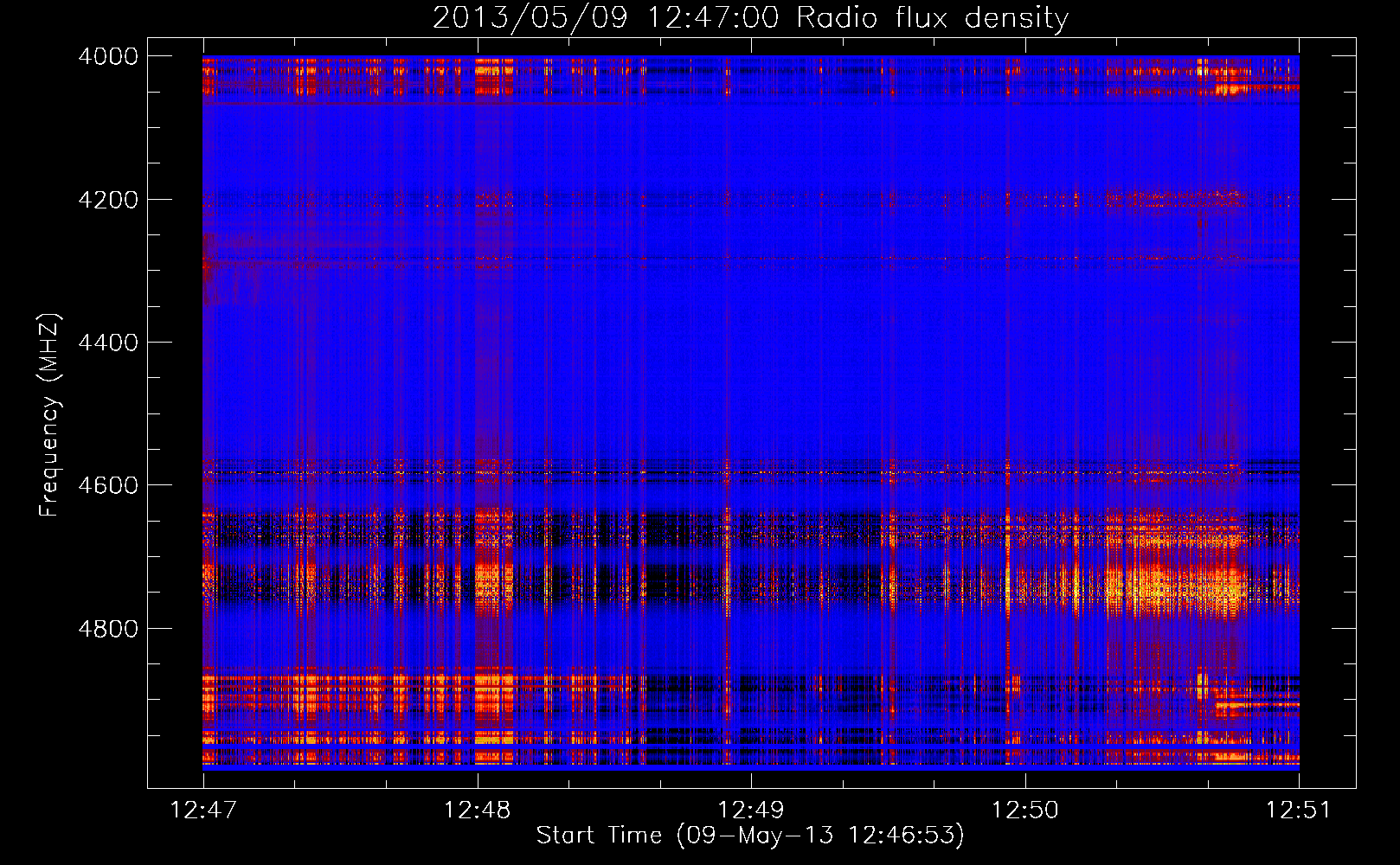
Task: Click the 4000 frequency tick label
Action: (x=108, y=56)
